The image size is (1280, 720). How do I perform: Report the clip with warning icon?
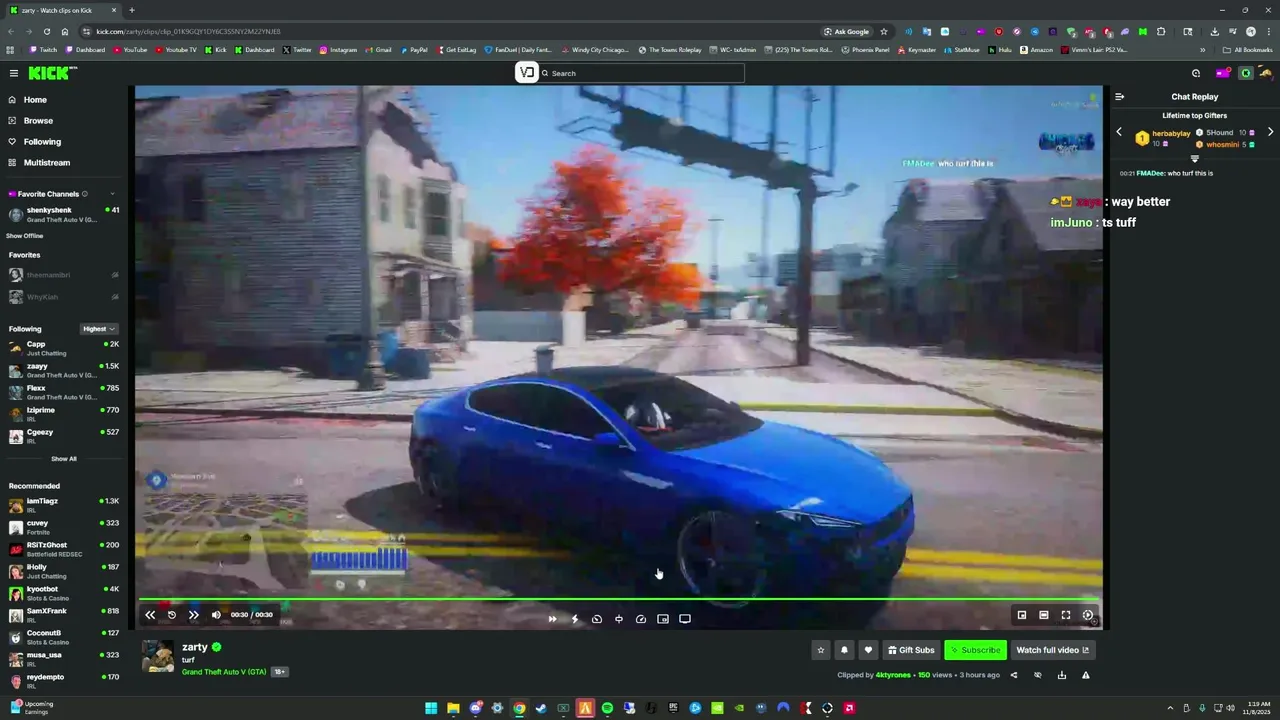point(1086,675)
